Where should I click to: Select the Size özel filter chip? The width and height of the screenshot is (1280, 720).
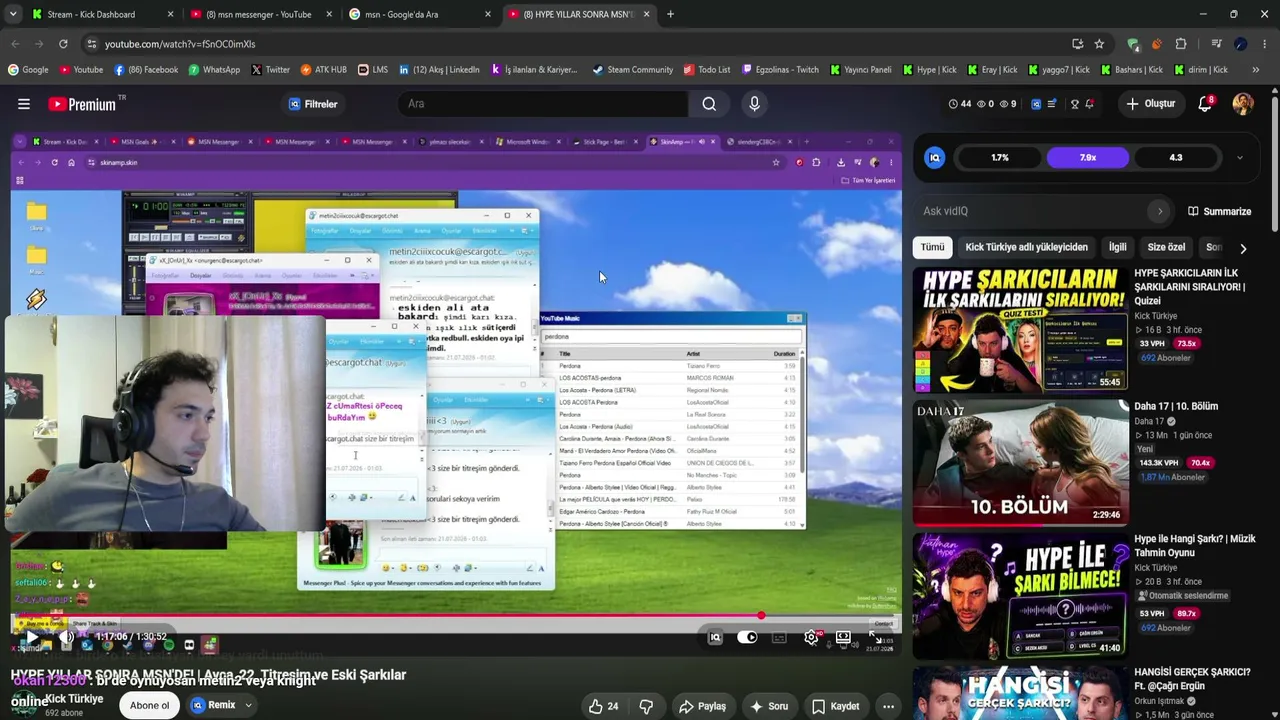click(x=1166, y=248)
